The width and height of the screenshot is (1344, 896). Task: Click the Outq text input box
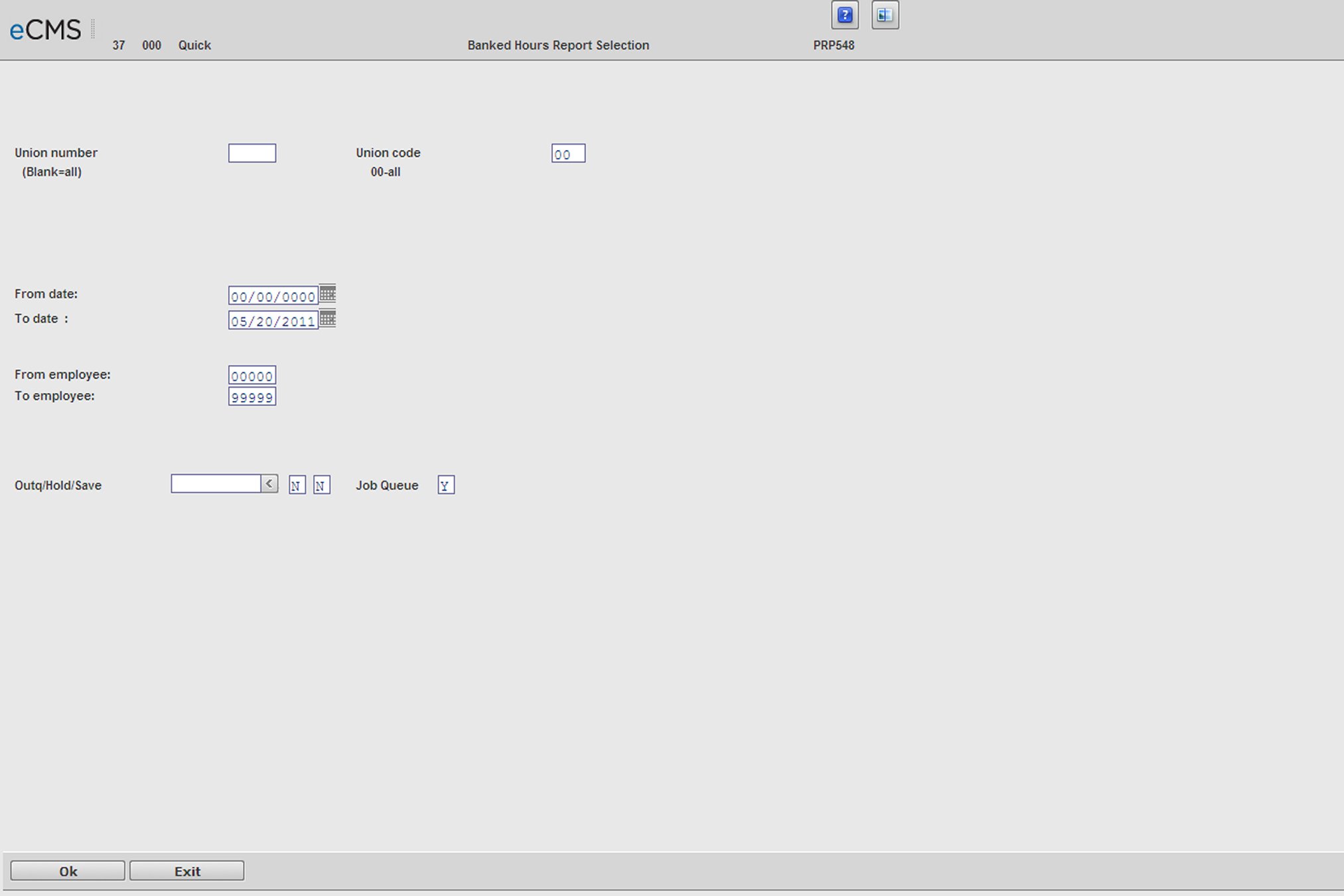[x=216, y=484]
